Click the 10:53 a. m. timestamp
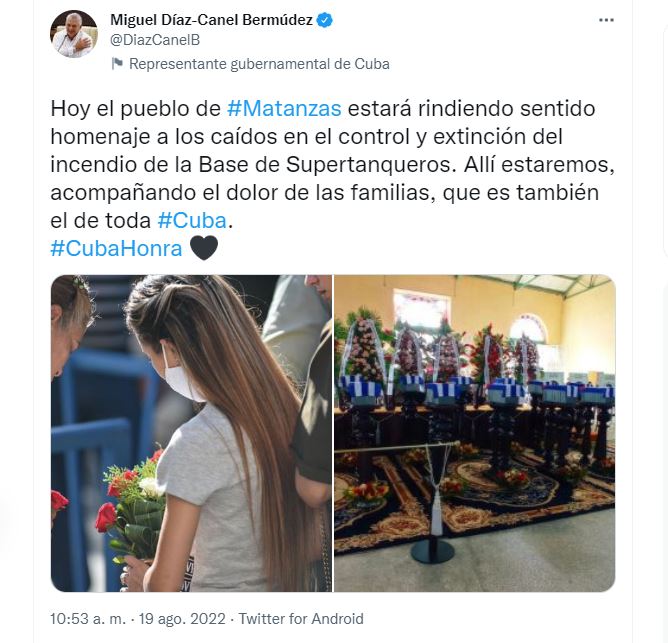This screenshot has height=643, width=668. coord(88,619)
